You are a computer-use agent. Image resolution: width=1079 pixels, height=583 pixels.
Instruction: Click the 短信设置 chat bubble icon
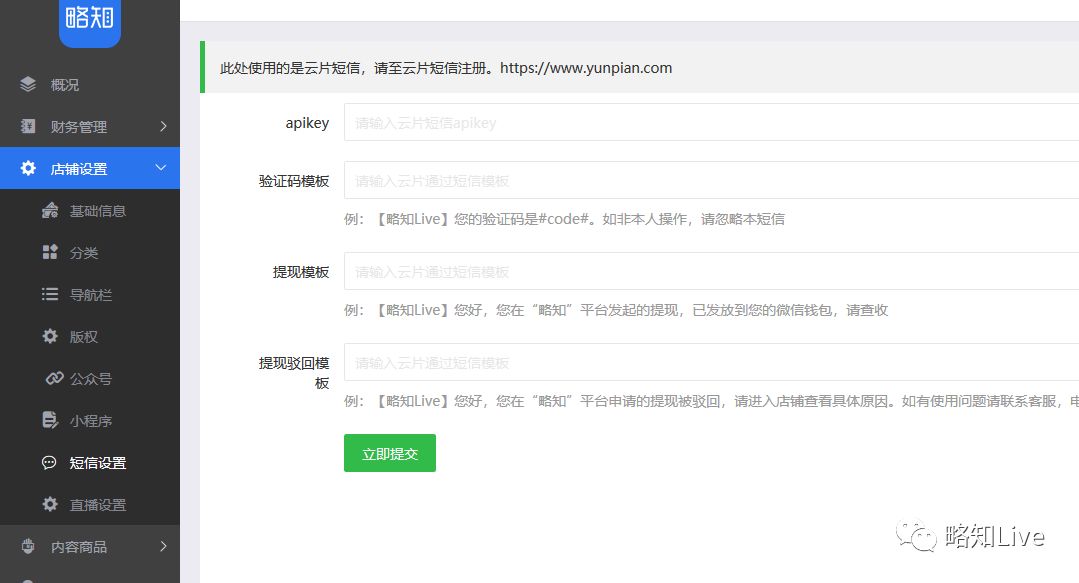pyautogui.click(x=49, y=463)
